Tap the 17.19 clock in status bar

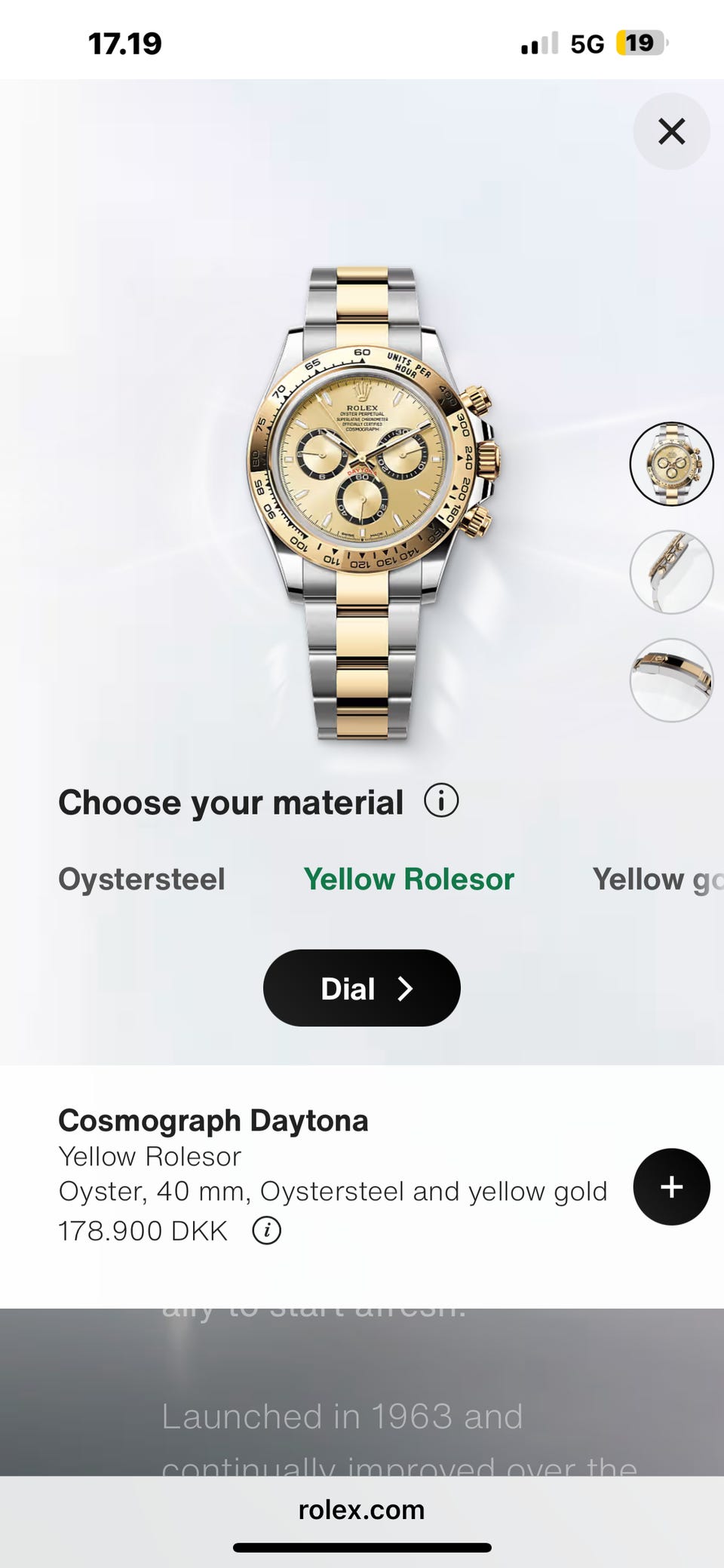[125, 44]
